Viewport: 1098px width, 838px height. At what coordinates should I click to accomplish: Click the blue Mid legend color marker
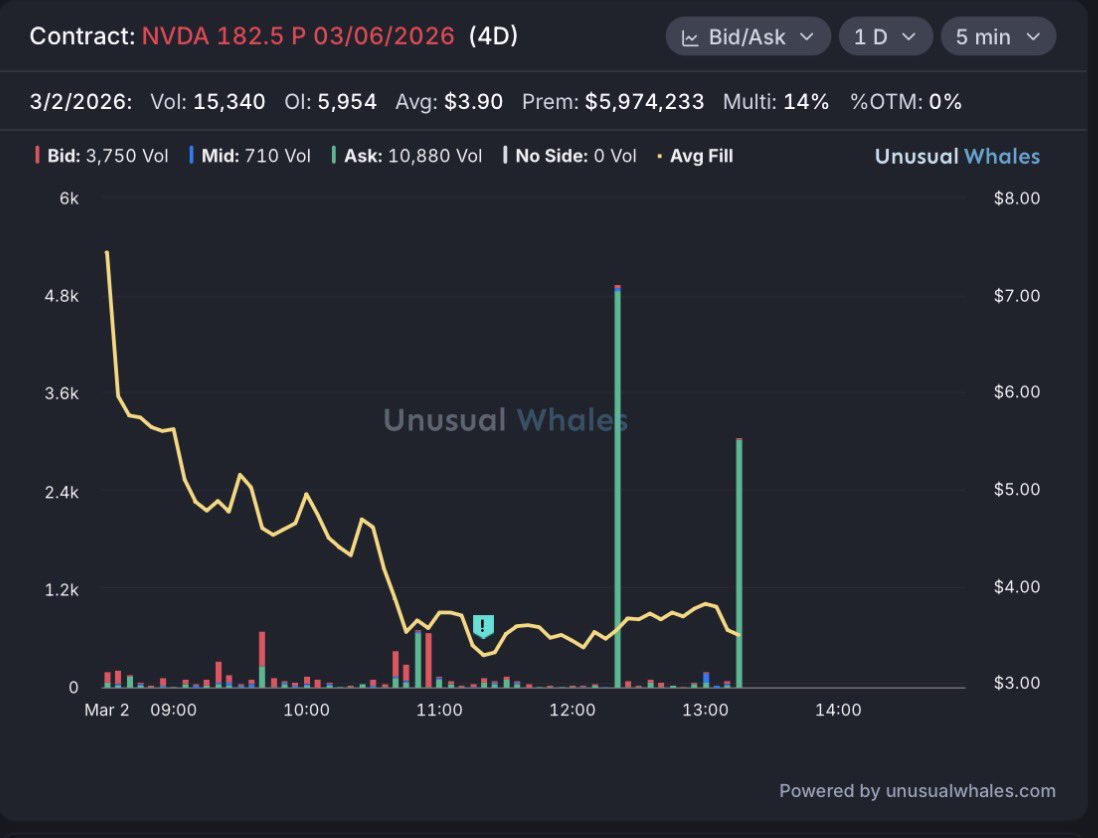point(191,155)
